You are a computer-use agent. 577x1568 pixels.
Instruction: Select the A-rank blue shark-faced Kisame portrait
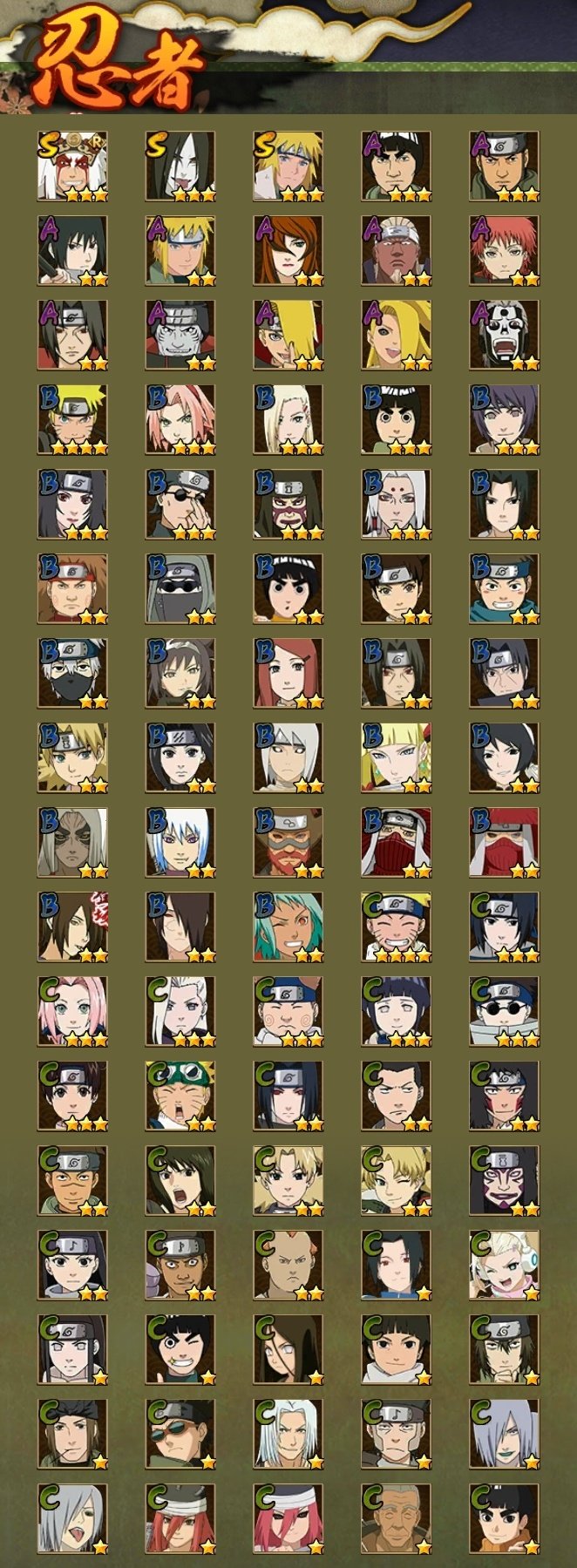pos(180,336)
